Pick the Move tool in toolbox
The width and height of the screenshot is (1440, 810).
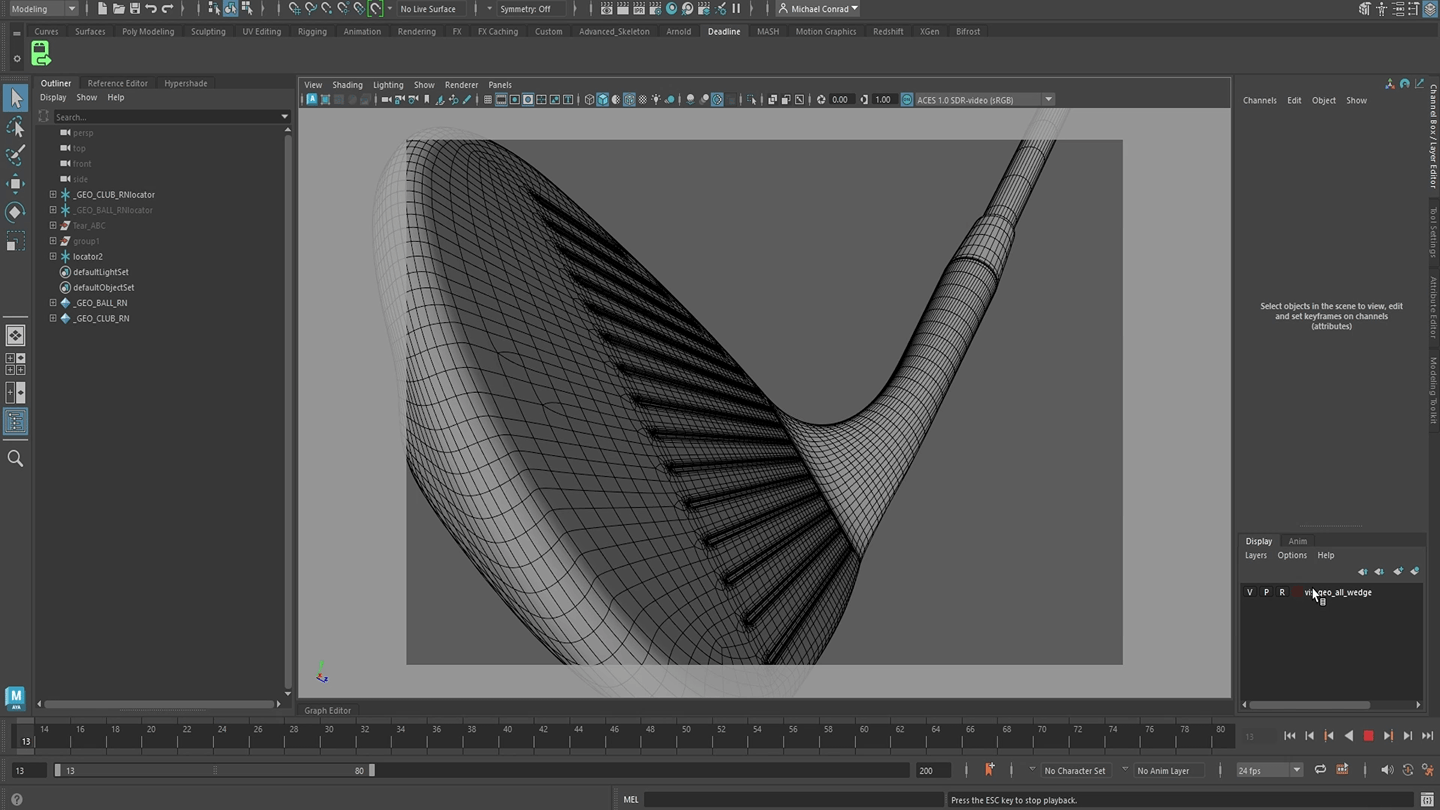tap(16, 183)
